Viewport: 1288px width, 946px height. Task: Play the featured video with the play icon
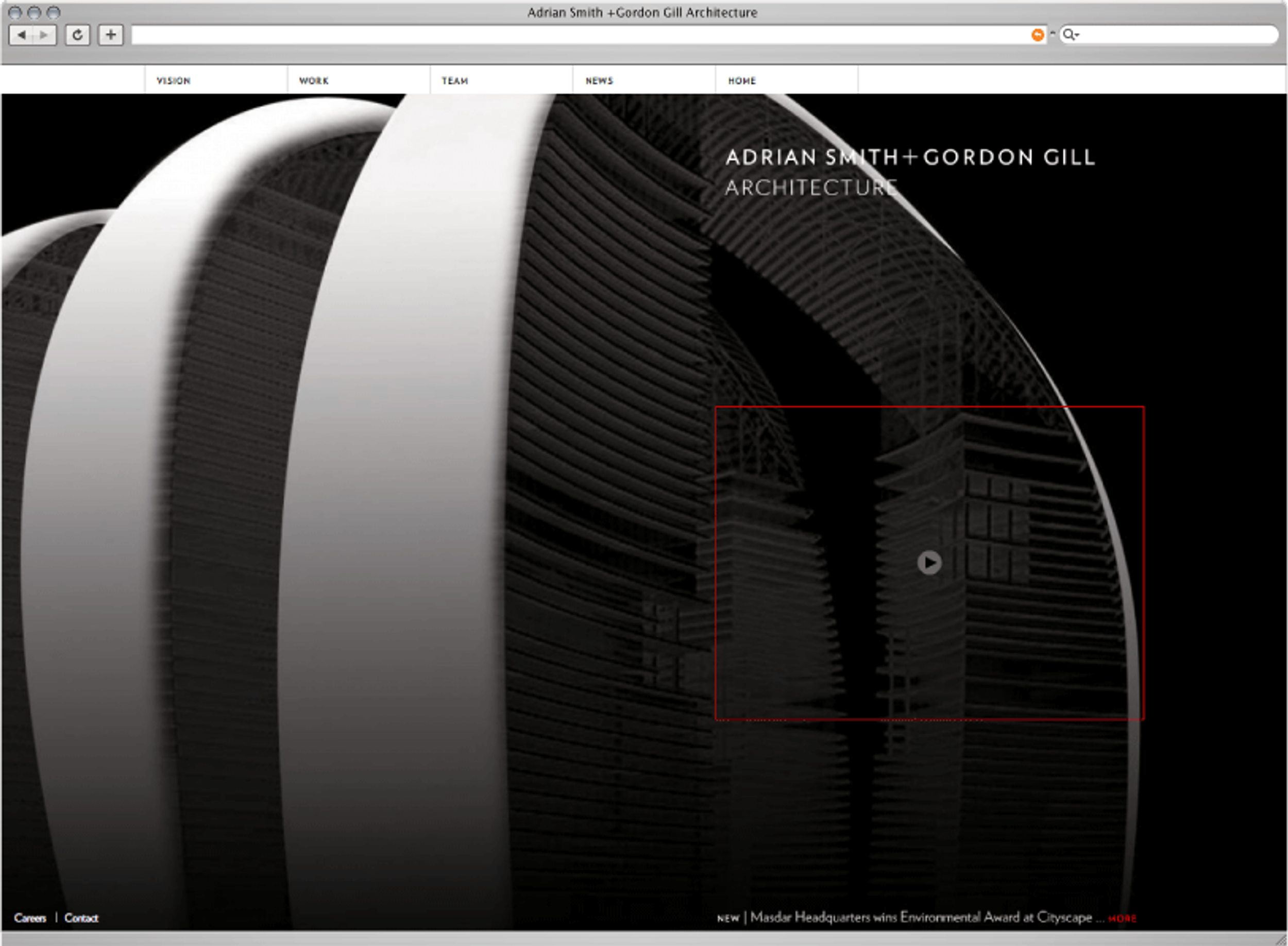928,562
